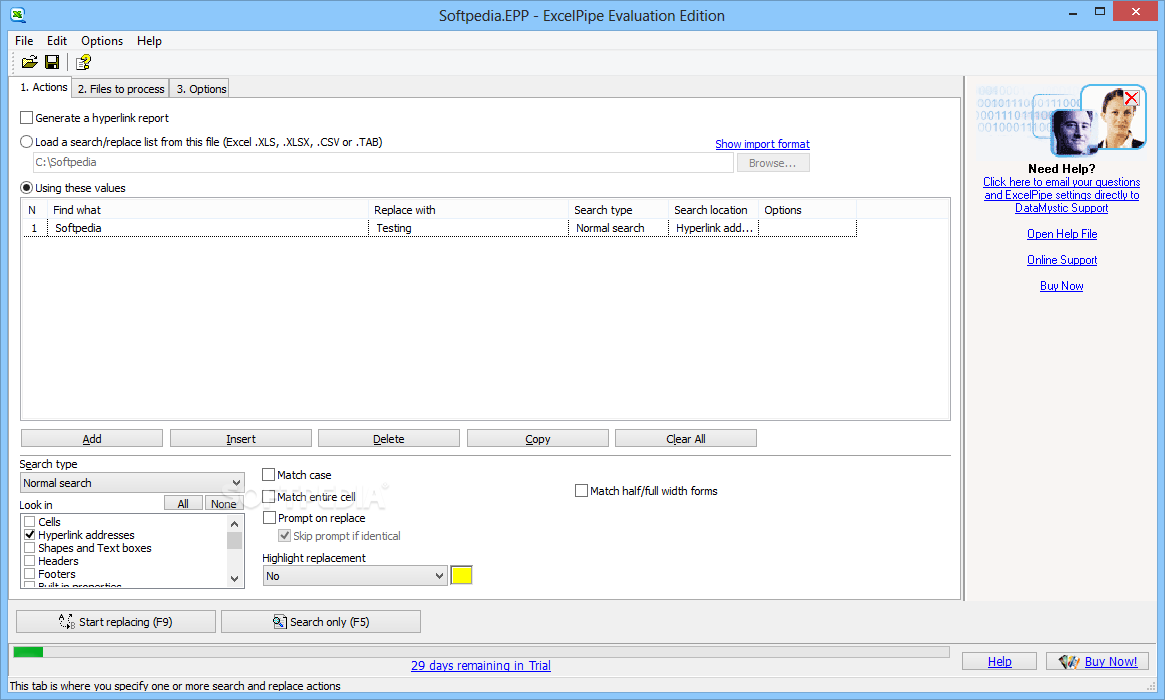Image resolution: width=1165 pixels, height=700 pixels.
Task: Click the ExcelPipe app icon in title bar
Action: click(18, 15)
